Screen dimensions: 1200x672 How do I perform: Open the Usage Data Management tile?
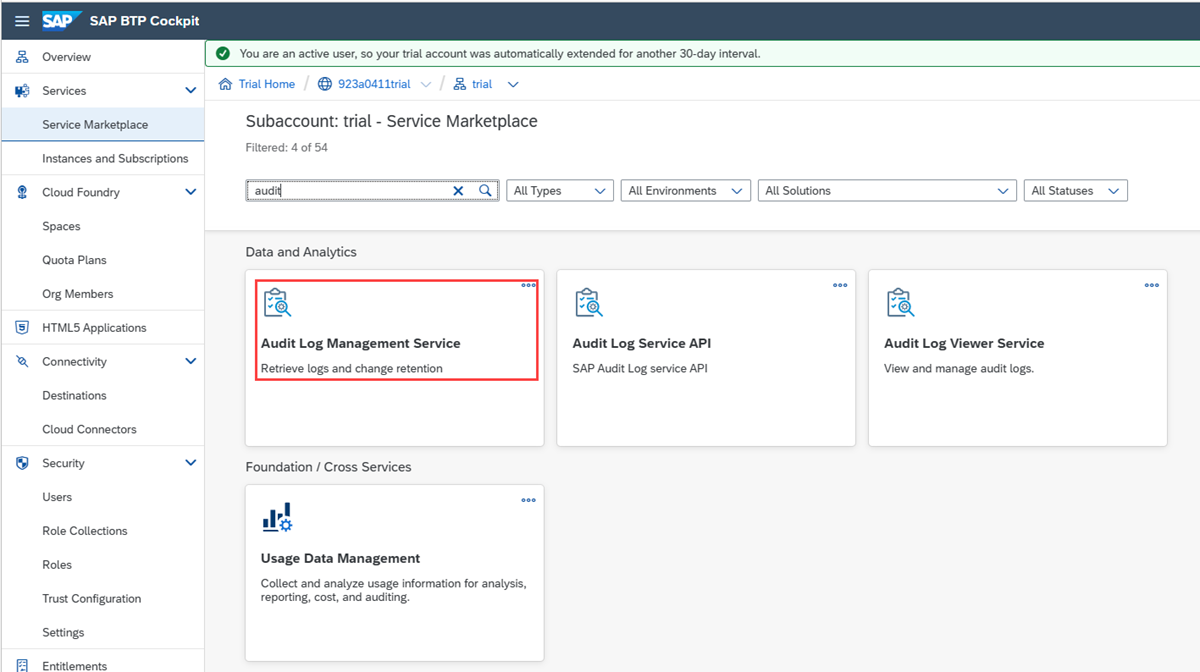tap(395, 573)
